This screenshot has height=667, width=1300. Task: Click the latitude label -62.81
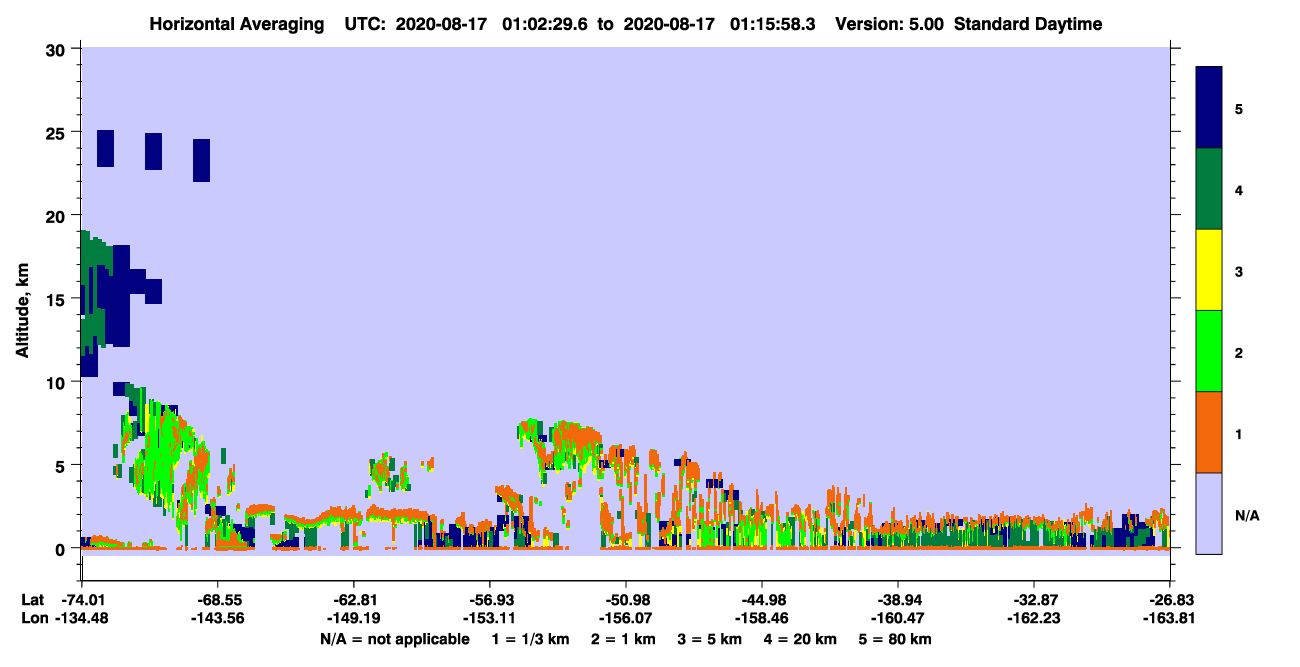pos(353,600)
